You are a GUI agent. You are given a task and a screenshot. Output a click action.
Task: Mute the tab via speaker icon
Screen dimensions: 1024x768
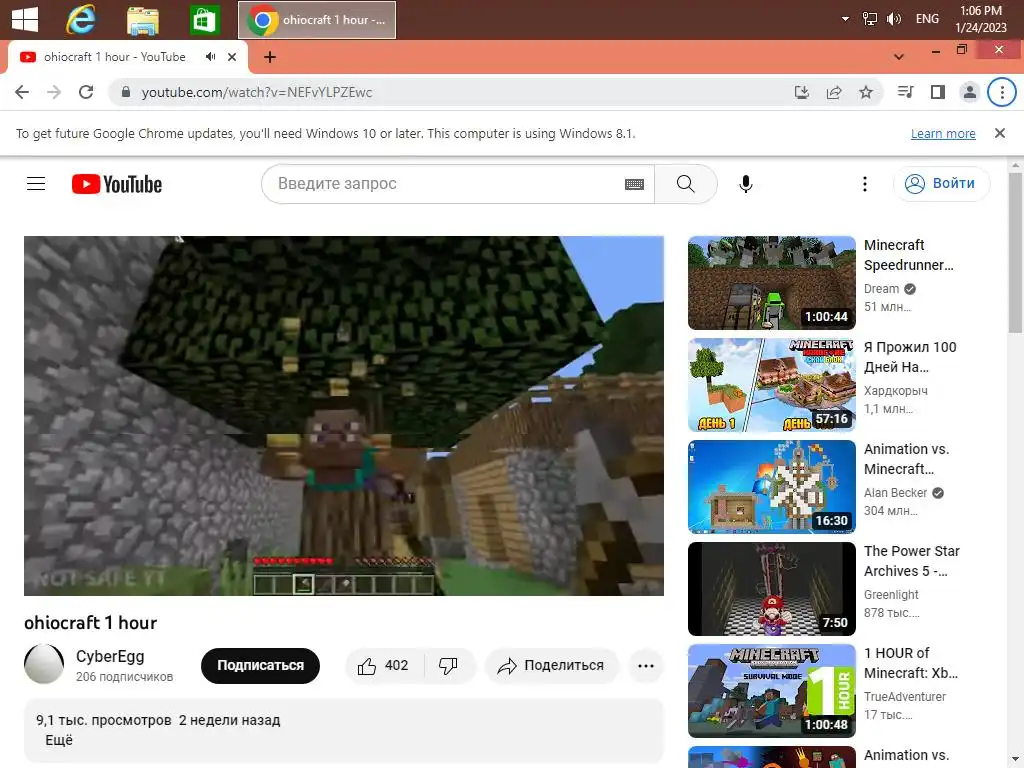pyautogui.click(x=210, y=57)
